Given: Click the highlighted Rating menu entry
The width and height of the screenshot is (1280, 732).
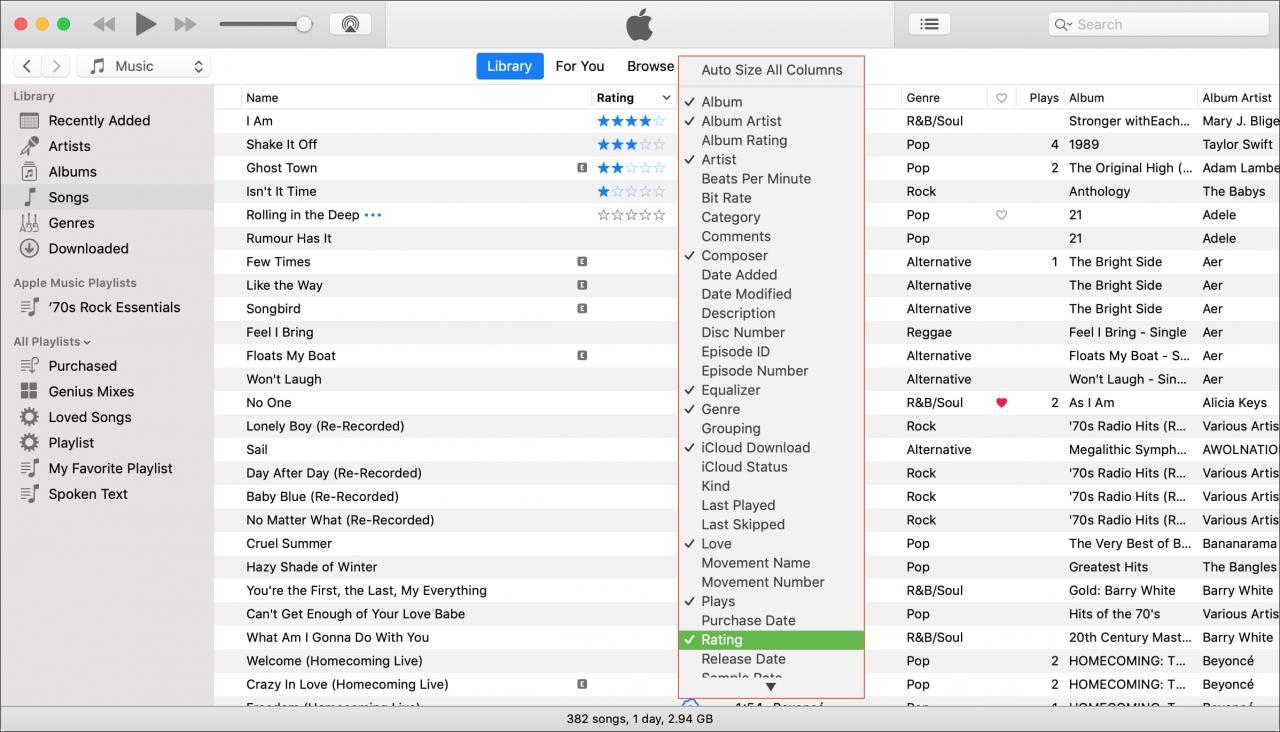Looking at the screenshot, I should (x=771, y=640).
